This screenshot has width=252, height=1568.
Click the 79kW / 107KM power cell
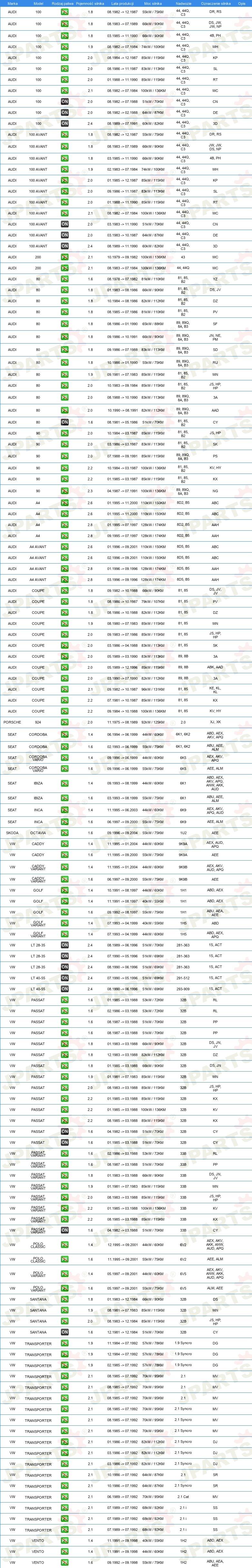coord(153,601)
